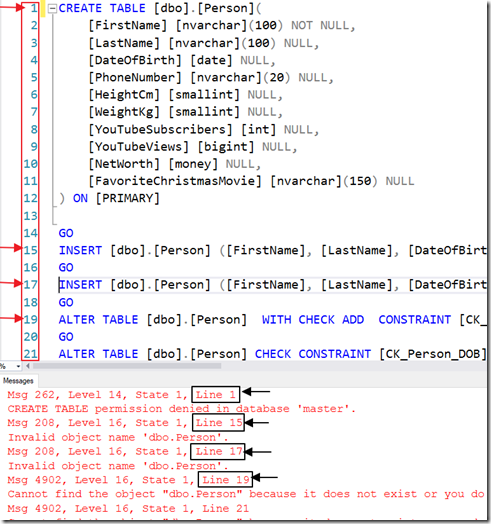
Task: Click the horizontal scrollbar left arrow
Action: [28, 366]
